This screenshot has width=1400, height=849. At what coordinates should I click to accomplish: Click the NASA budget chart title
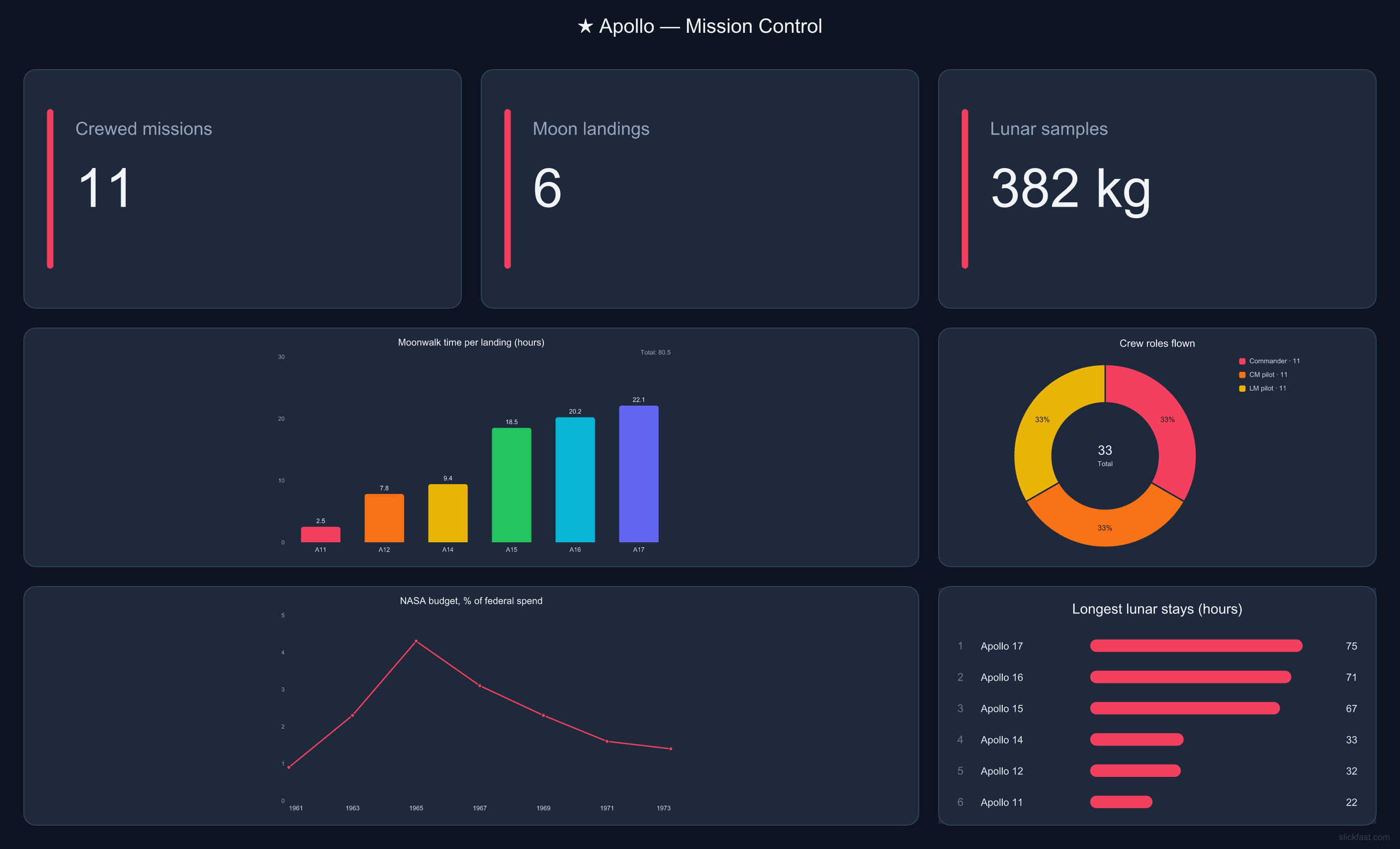(x=471, y=600)
